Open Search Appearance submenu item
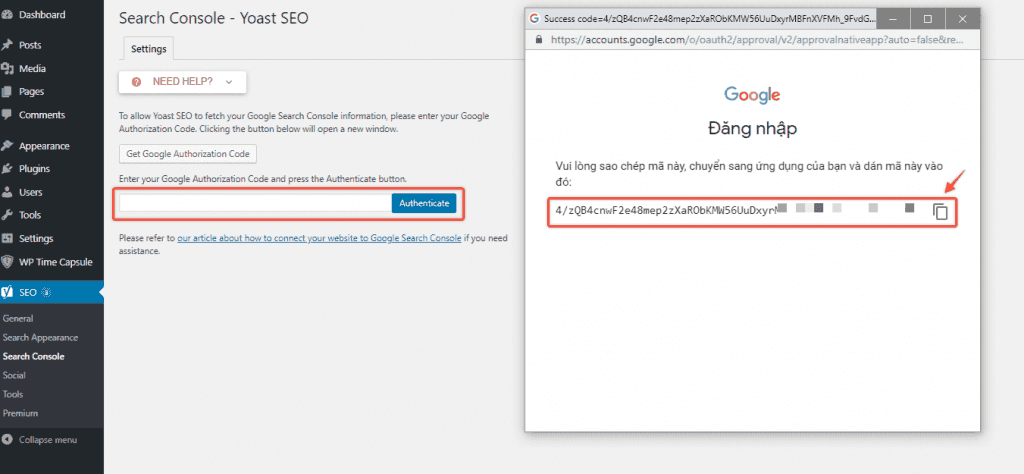This screenshot has width=1024, height=474. [x=40, y=338]
